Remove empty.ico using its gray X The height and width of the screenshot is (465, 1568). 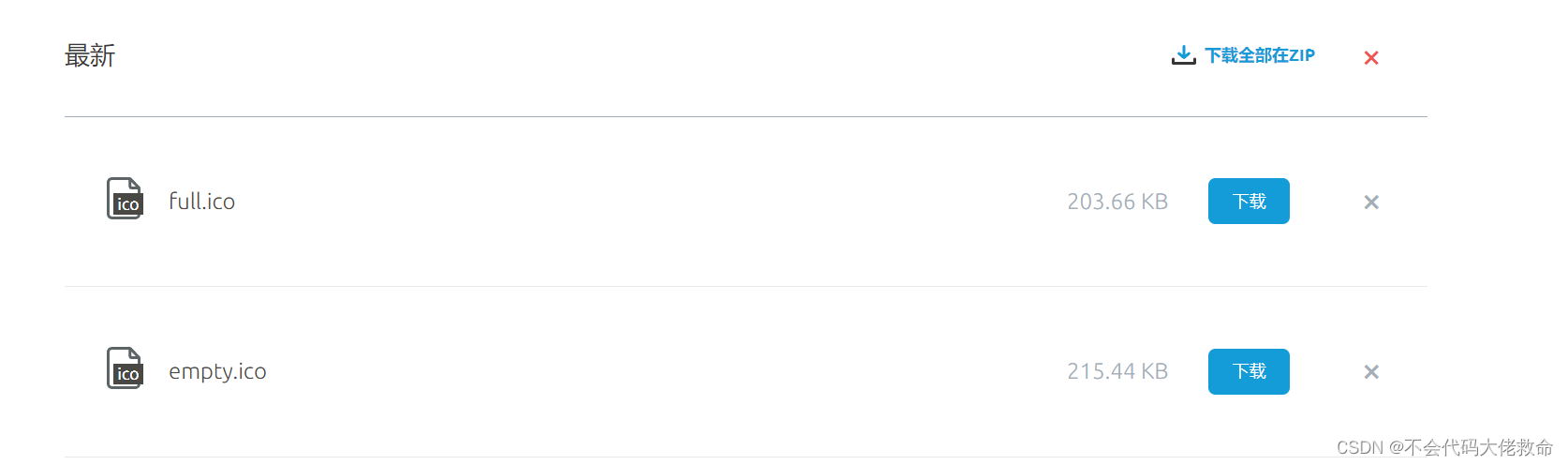point(1371,372)
